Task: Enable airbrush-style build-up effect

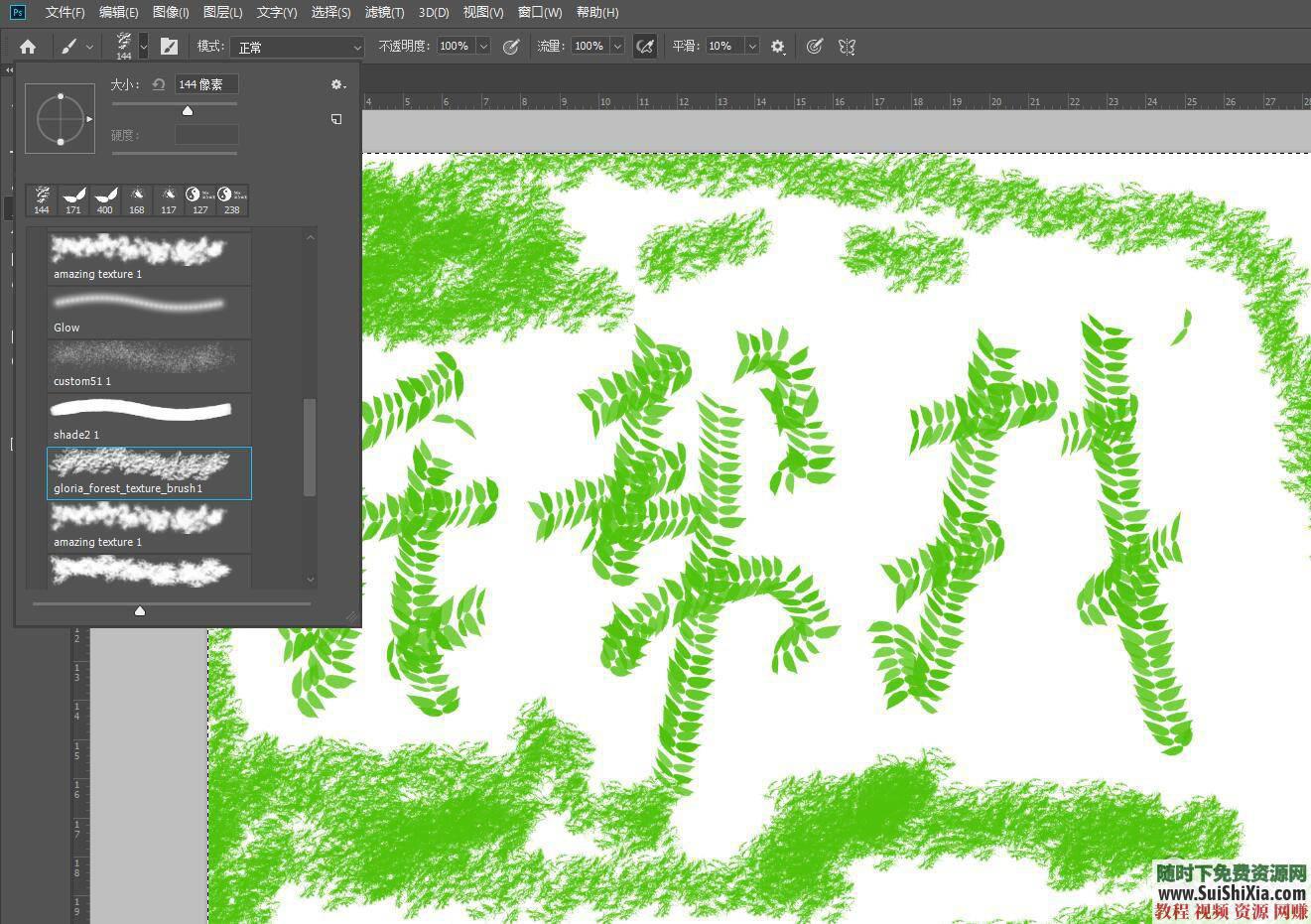Action: (645, 47)
